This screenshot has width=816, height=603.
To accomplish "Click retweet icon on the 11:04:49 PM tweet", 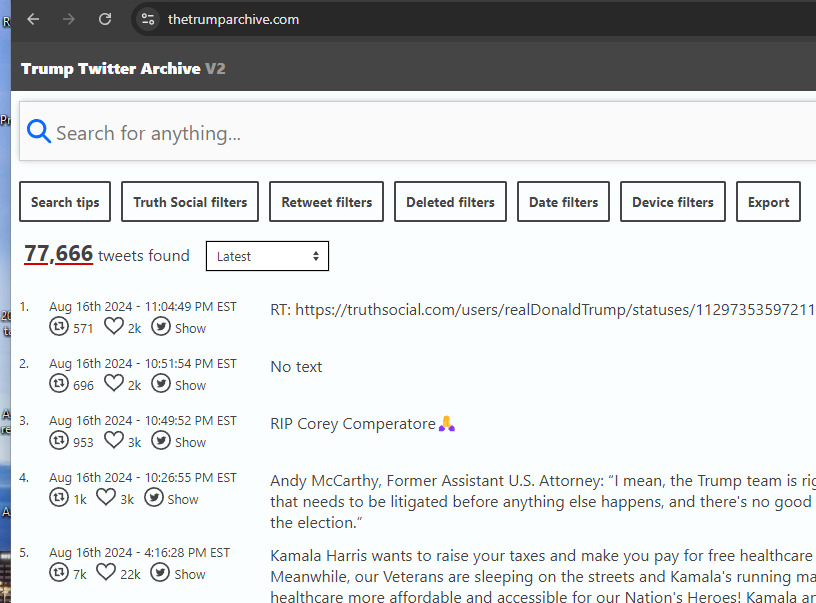I will pos(59,327).
